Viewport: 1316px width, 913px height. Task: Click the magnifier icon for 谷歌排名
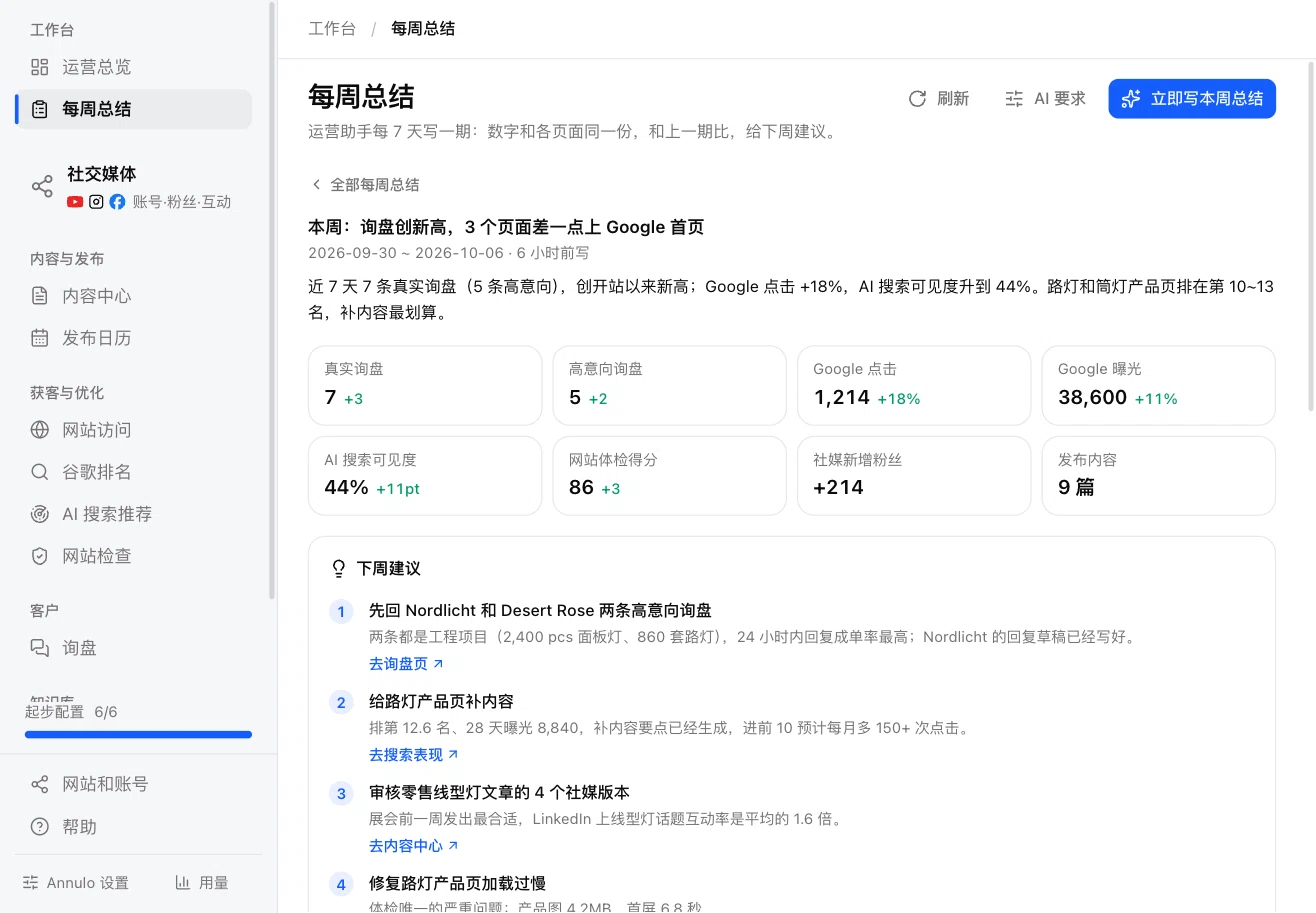(39, 472)
